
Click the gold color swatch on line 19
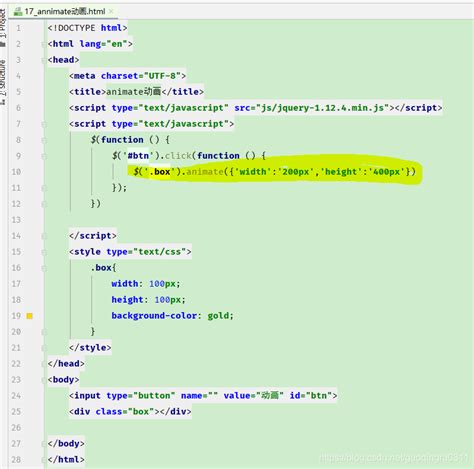[30, 316]
